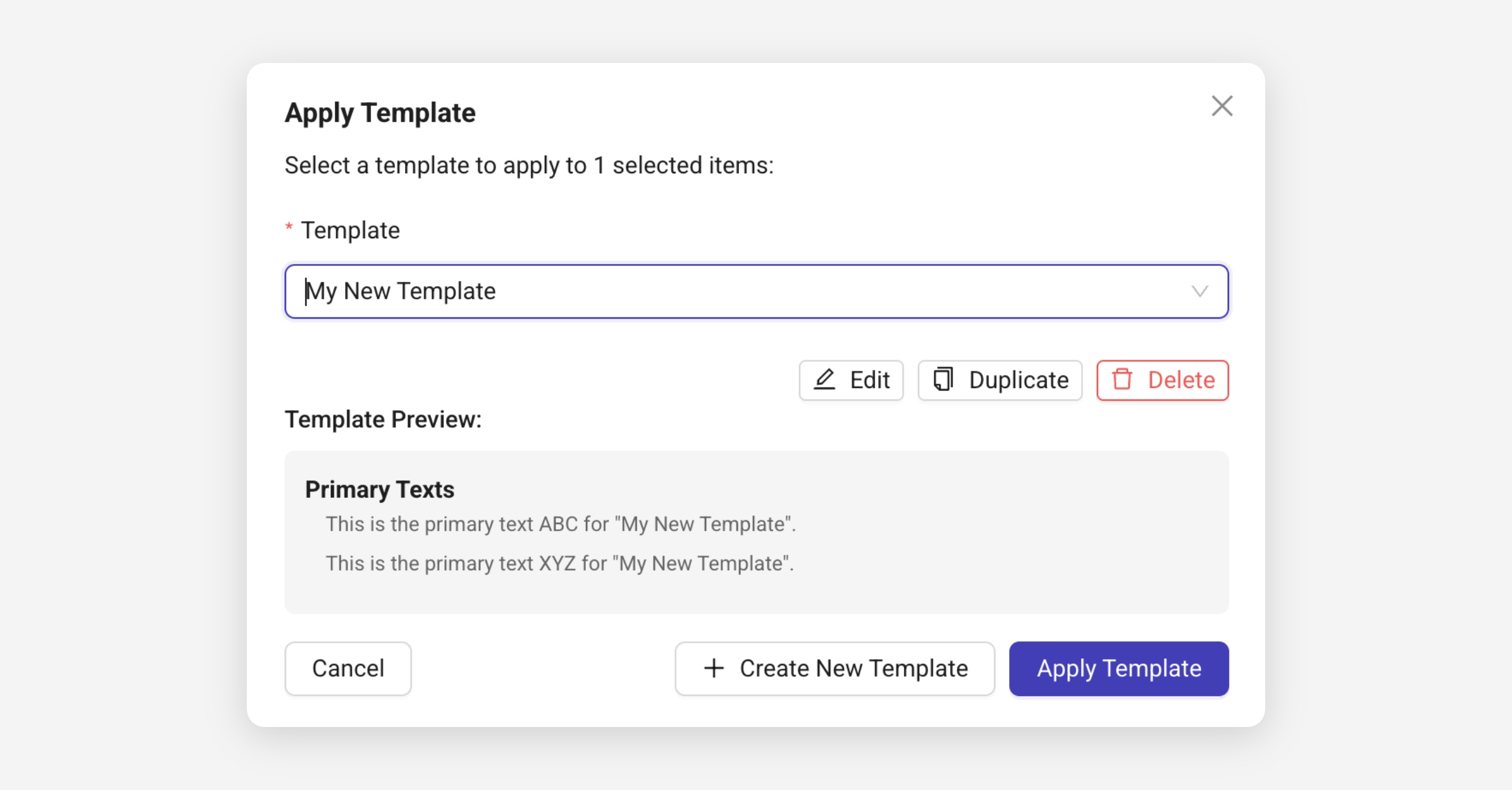
Task: Click the plus icon for new template
Action: coord(713,668)
